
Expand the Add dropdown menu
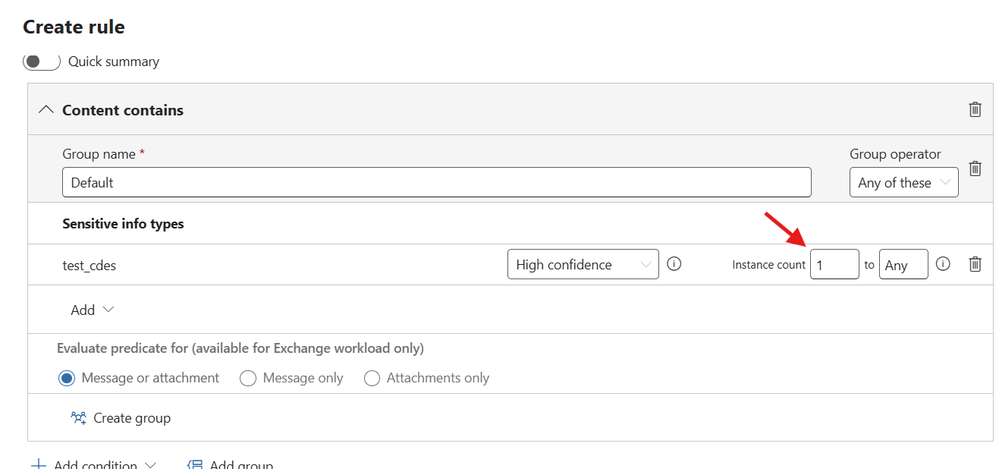pos(92,310)
